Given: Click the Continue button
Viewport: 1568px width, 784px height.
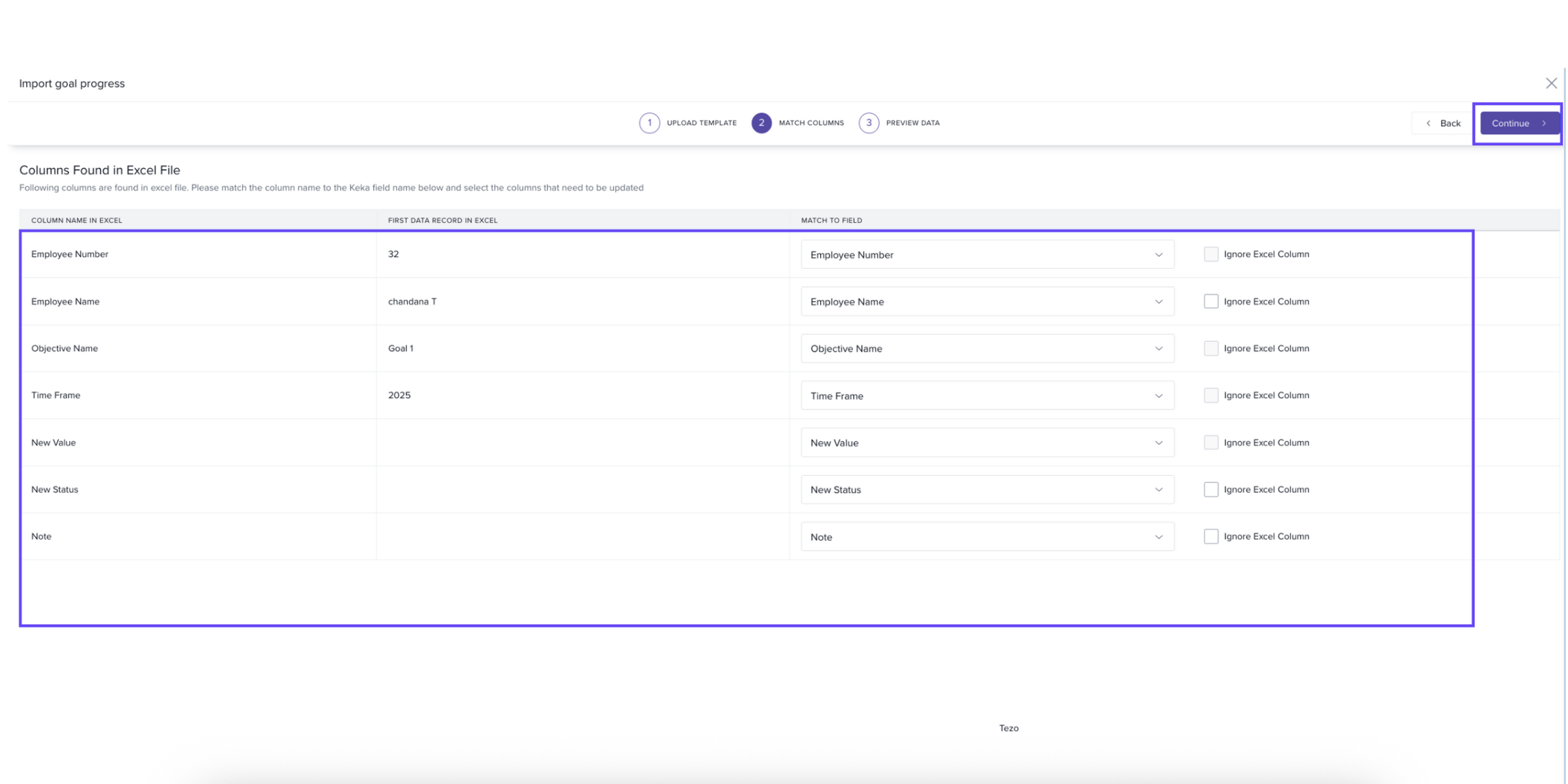Looking at the screenshot, I should click(x=1518, y=124).
